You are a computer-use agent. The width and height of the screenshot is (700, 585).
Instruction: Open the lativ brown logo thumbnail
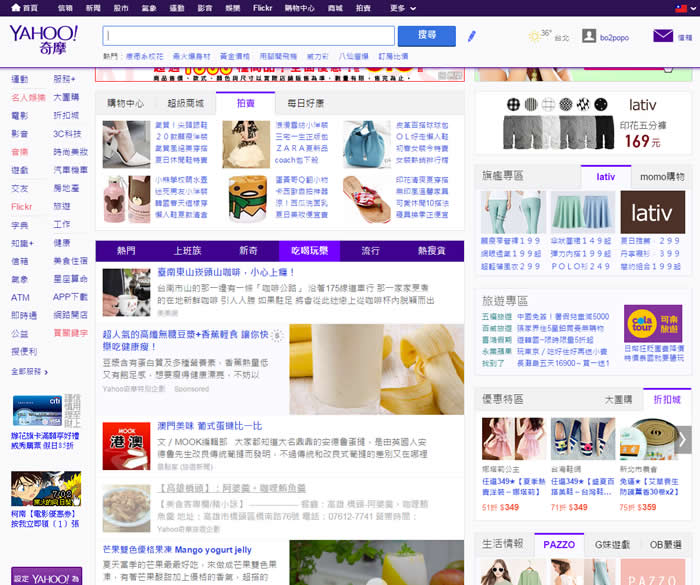[x=652, y=211]
